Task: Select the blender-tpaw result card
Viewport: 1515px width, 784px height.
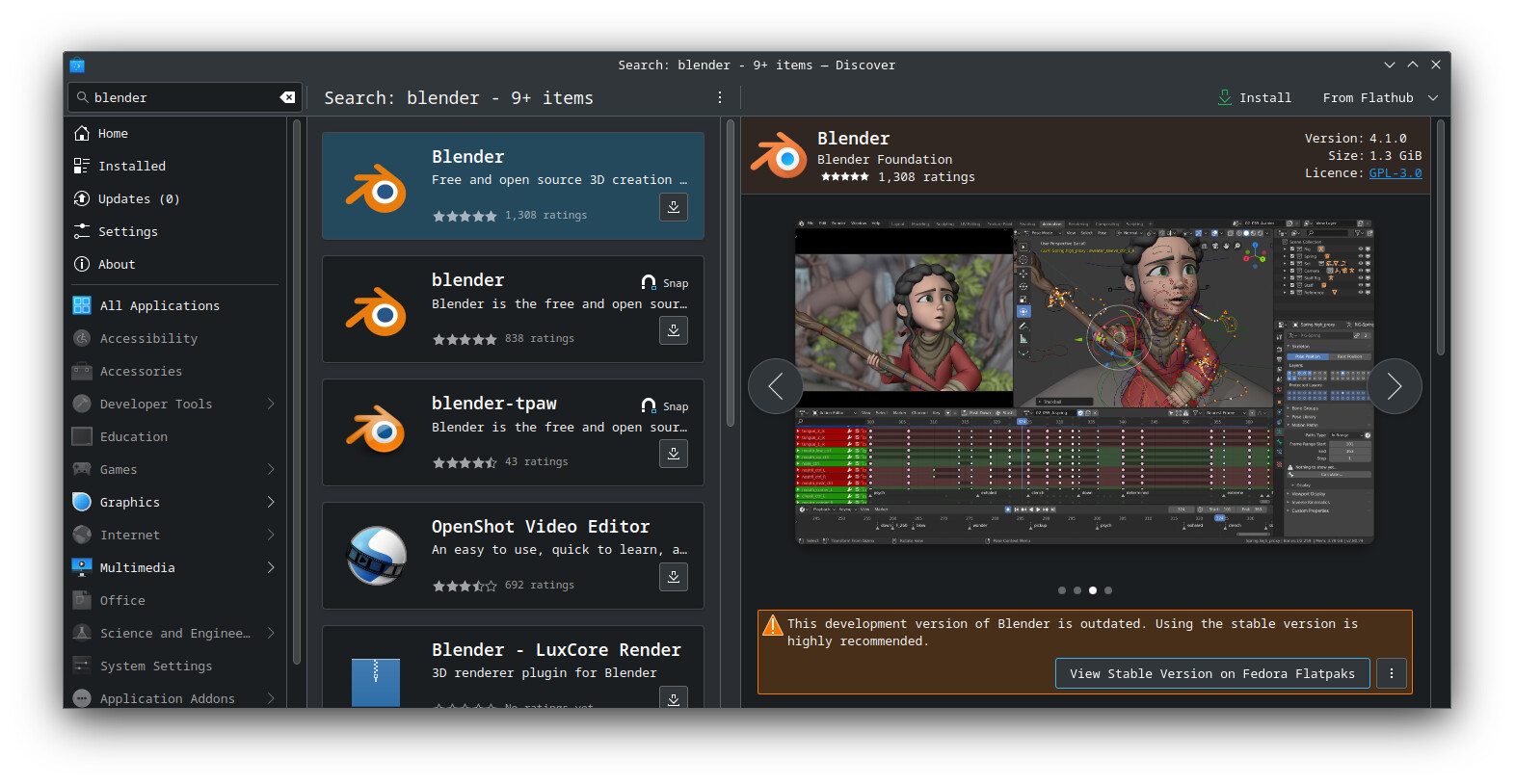Action: coord(513,432)
